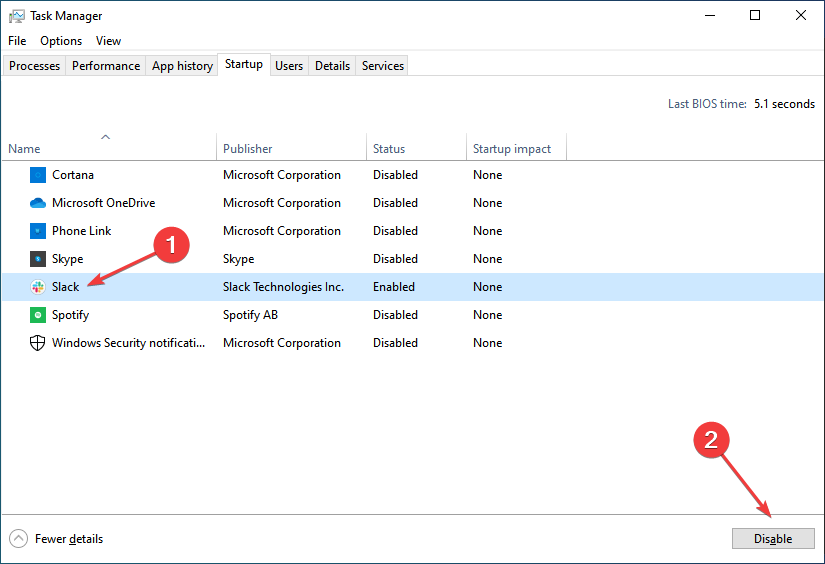Click the Disabled status for Spotify
Viewport: 825px width, 564px height.
pos(395,315)
